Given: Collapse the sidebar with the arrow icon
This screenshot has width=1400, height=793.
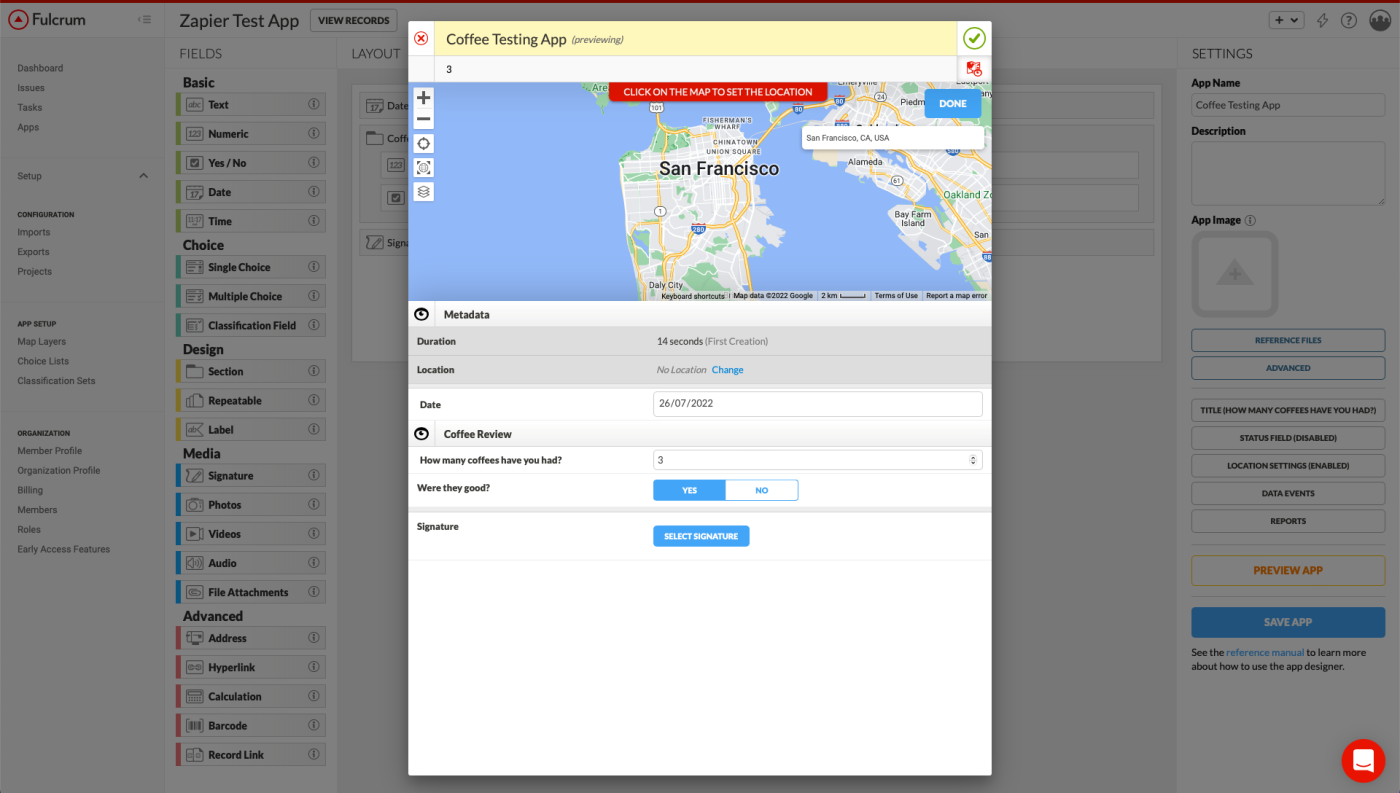Looking at the screenshot, I should pyautogui.click(x=145, y=20).
